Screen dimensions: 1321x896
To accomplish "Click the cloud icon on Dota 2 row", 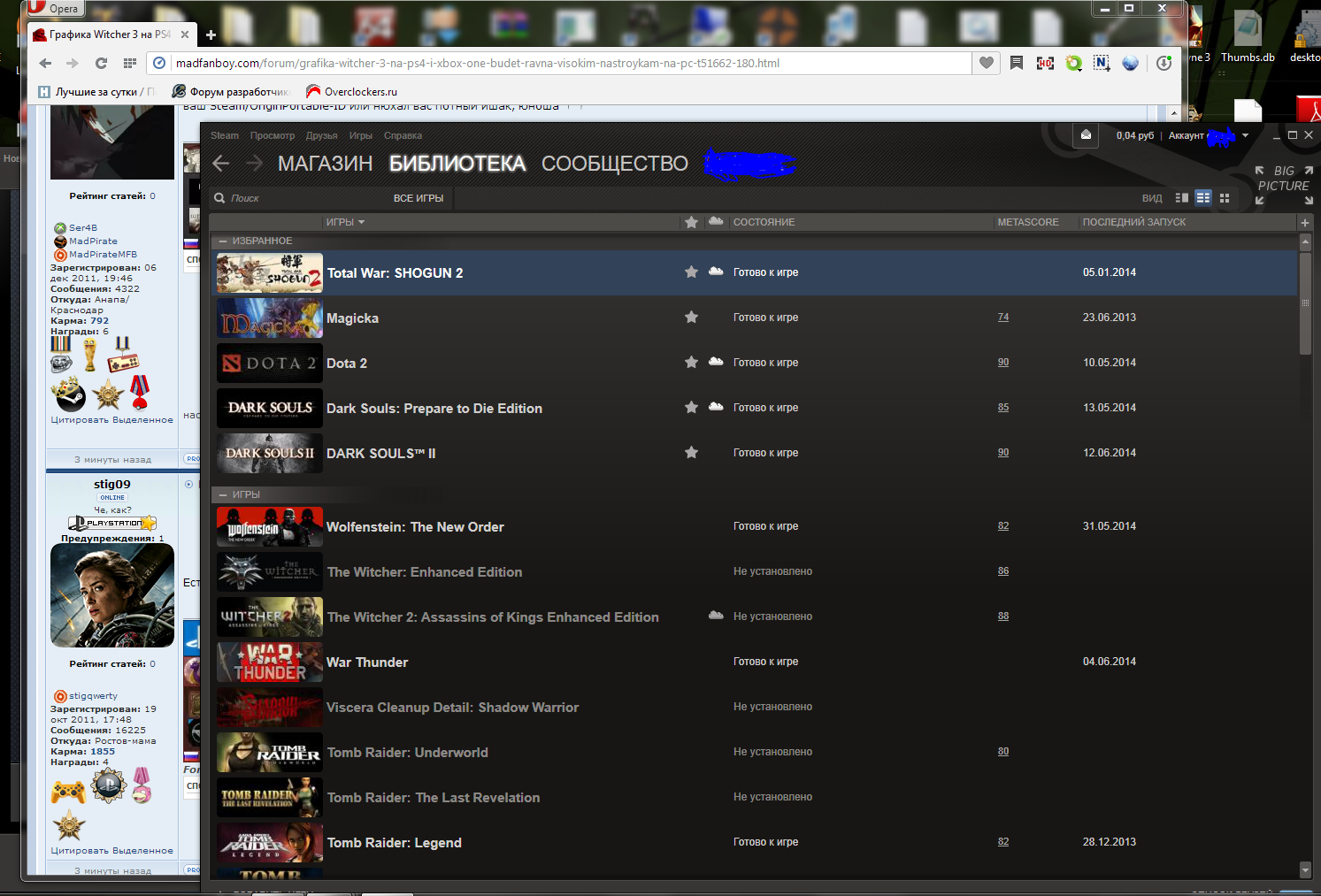I will (716, 362).
